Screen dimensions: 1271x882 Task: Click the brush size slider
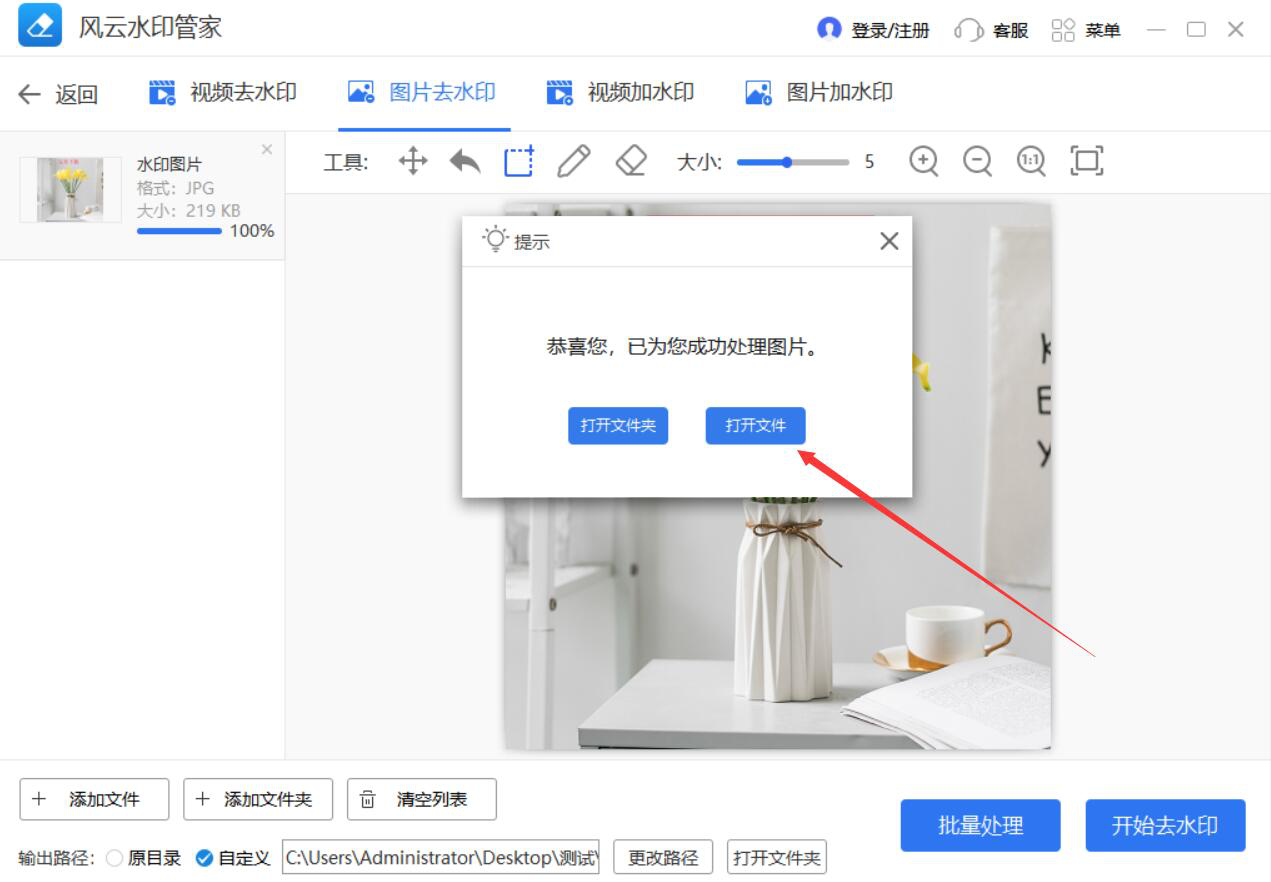[x=792, y=162]
